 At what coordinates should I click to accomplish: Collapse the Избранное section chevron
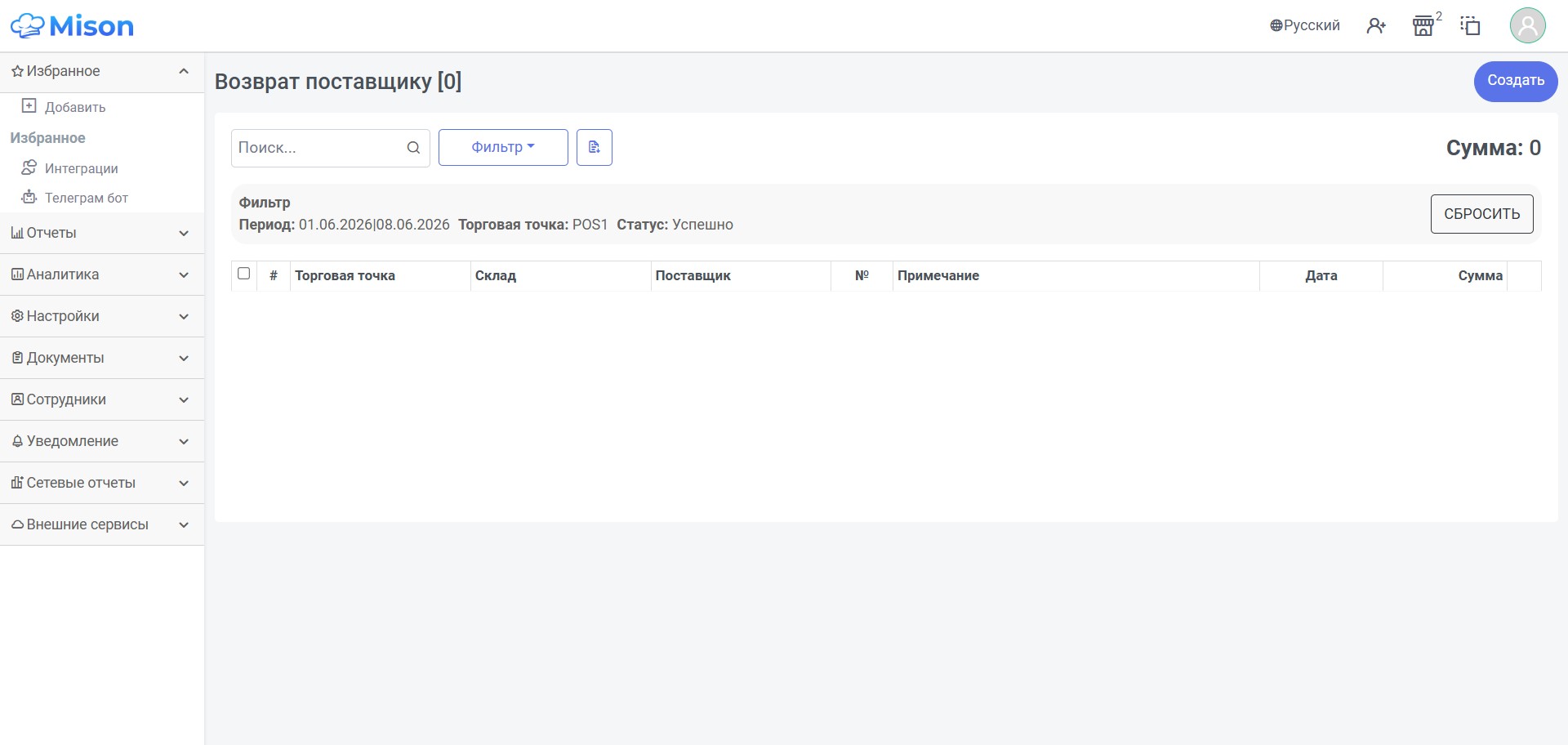pos(184,71)
